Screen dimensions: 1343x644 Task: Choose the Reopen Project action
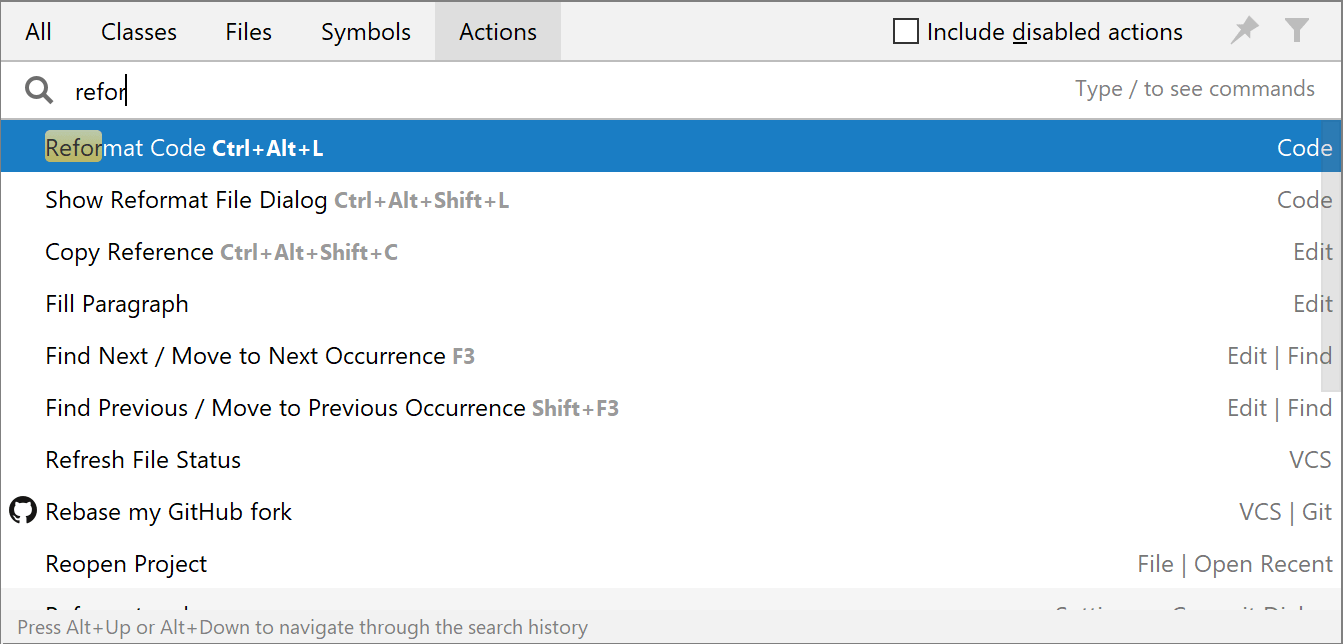(126, 563)
